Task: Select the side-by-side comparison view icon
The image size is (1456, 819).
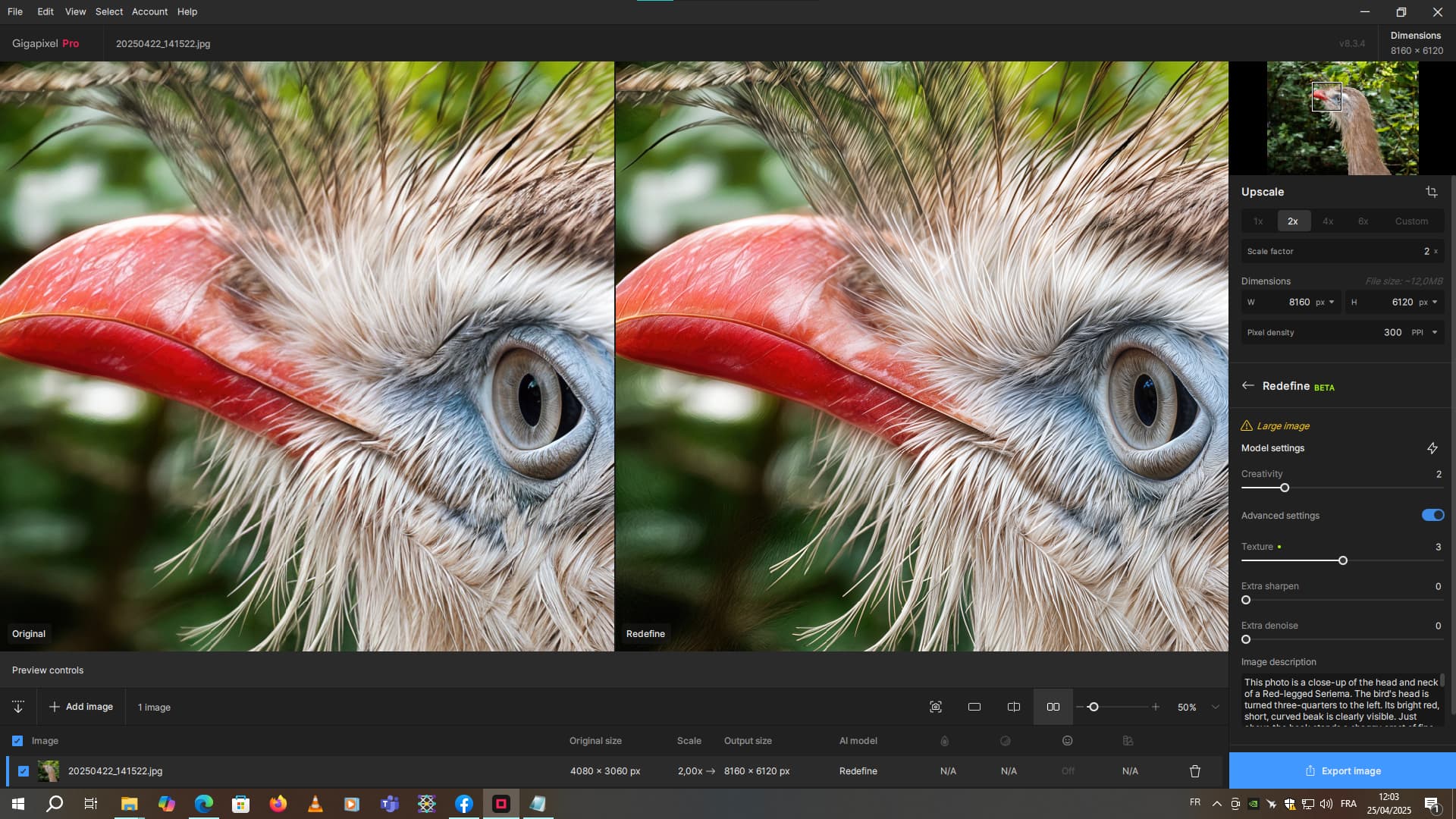Action: pyautogui.click(x=1053, y=707)
